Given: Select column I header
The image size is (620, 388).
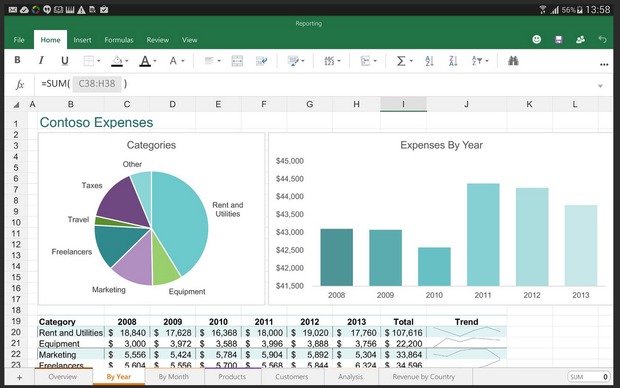Looking at the screenshot, I should [x=403, y=104].
